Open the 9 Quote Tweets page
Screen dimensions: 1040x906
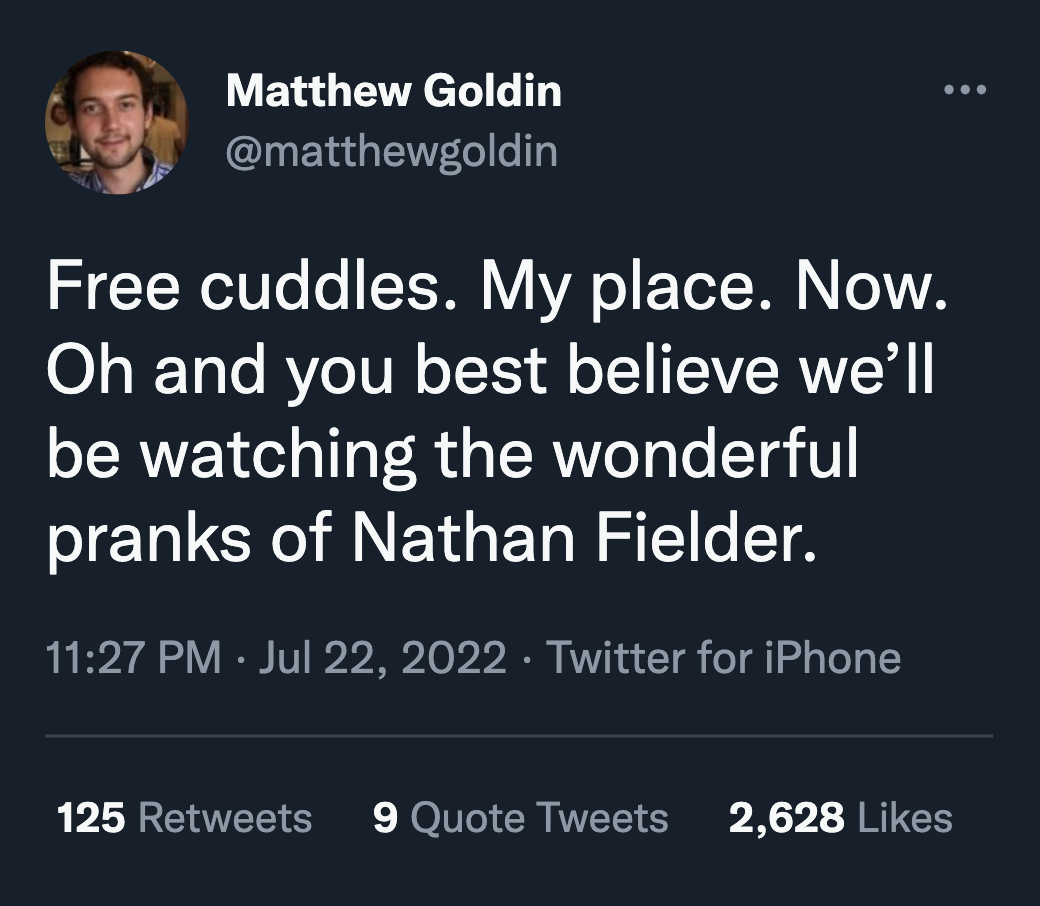pyautogui.click(x=521, y=818)
